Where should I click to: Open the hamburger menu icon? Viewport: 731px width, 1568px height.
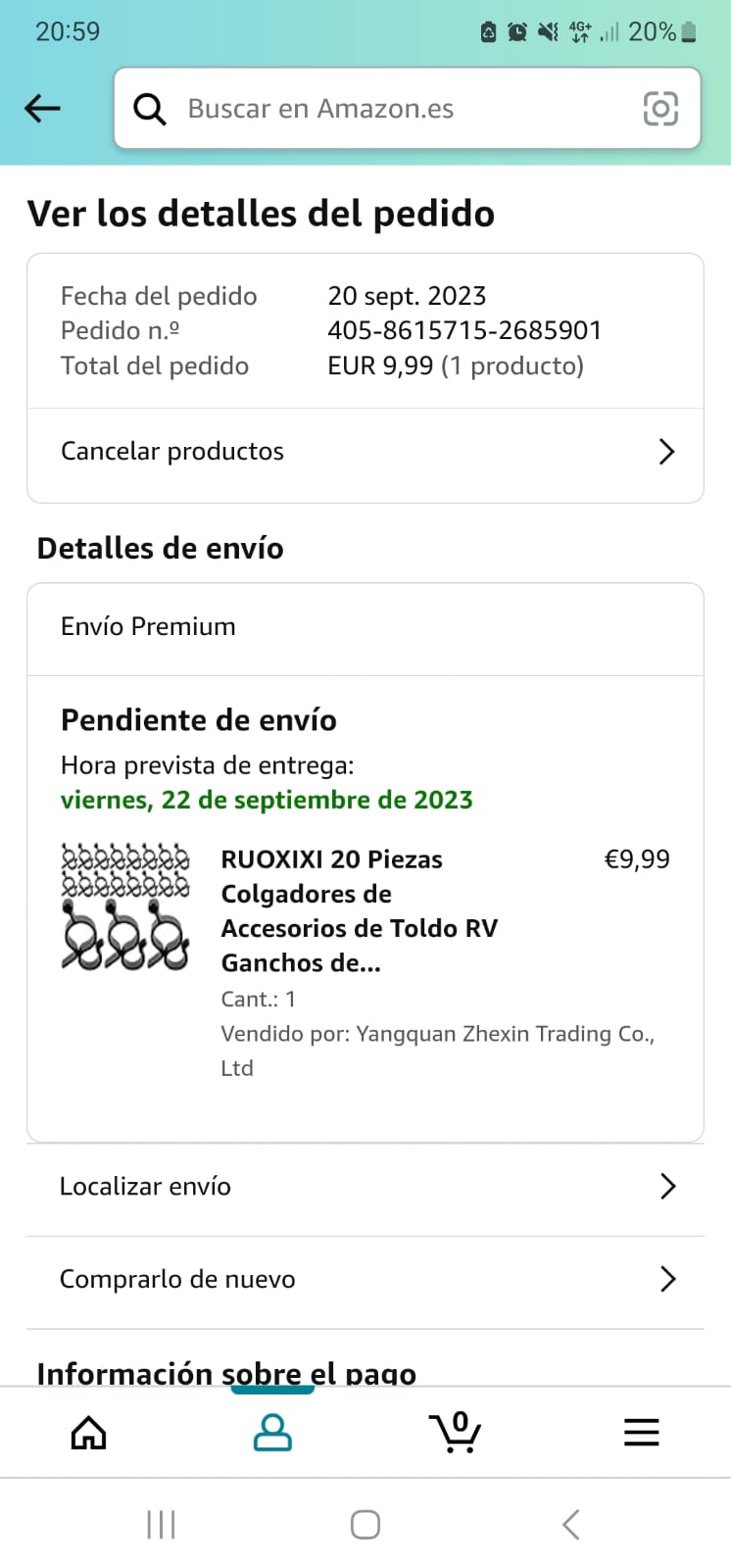(642, 1433)
